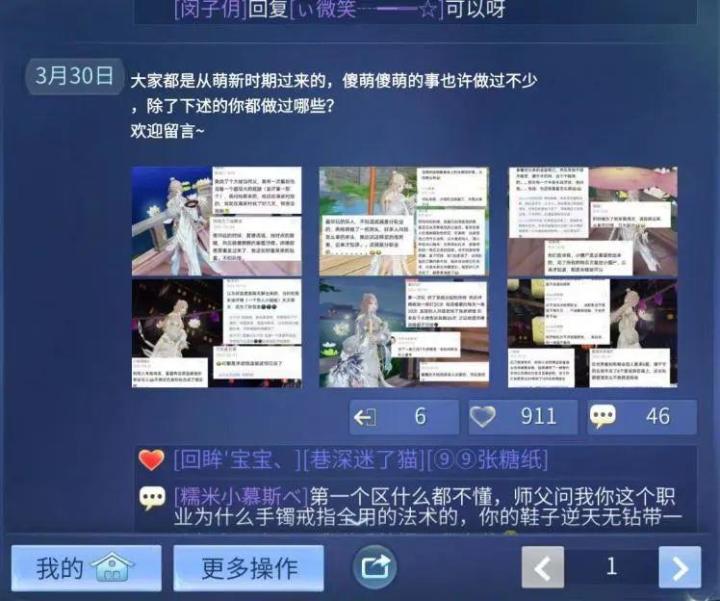Viewport: 720px width, 601px height.
Task: Click post text starting 大家都是从萌新时期过来的
Action: [333, 81]
